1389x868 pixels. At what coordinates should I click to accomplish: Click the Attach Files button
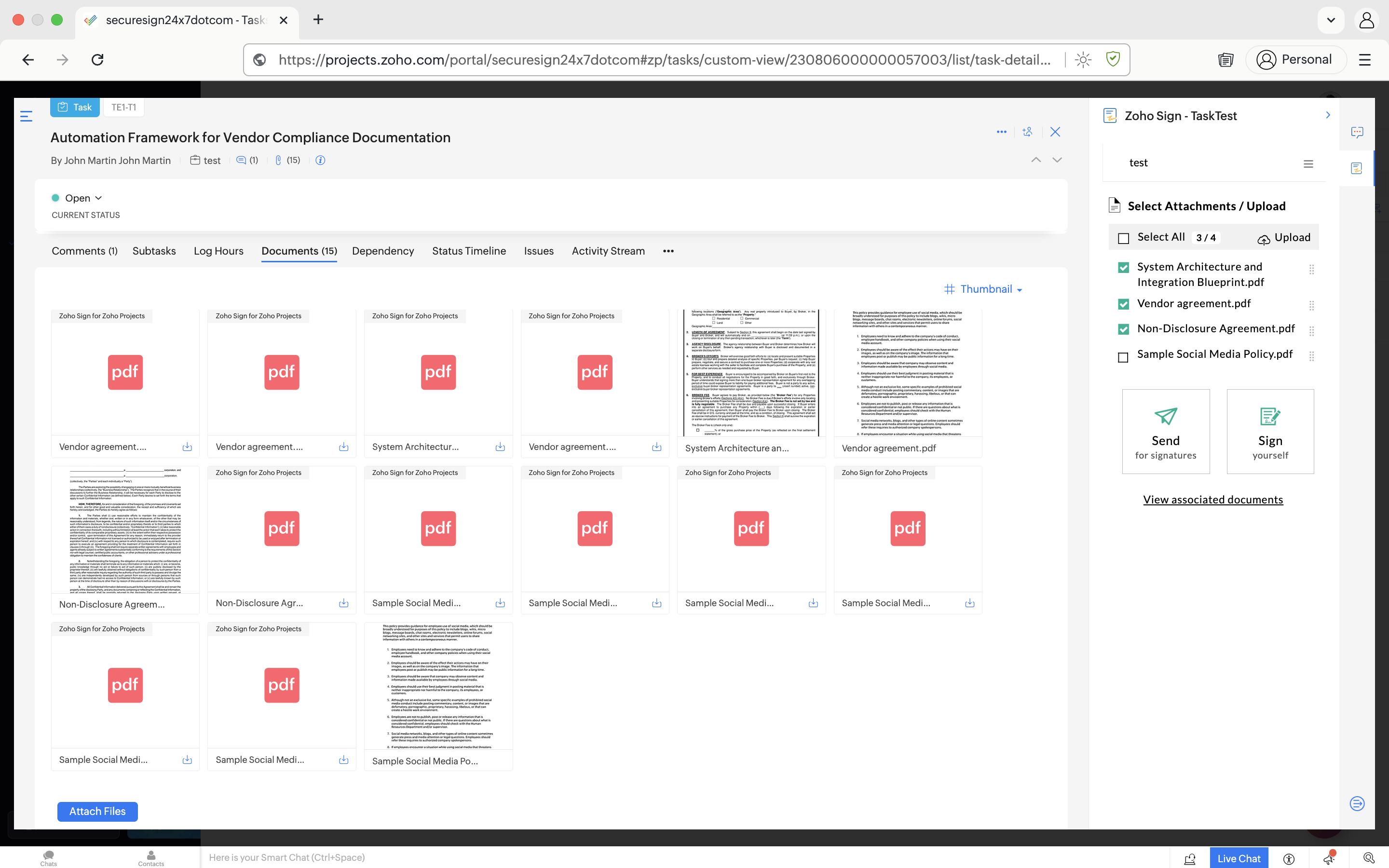(97, 811)
